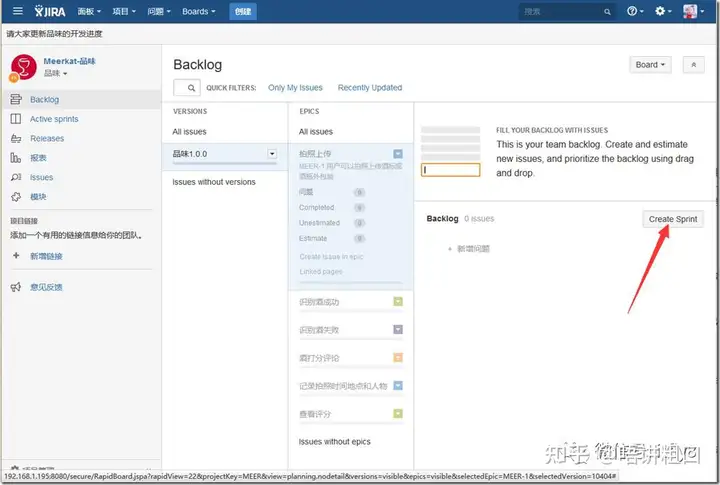
Task: Select the 查看评分 epic
Action: pyautogui.click(x=315, y=414)
